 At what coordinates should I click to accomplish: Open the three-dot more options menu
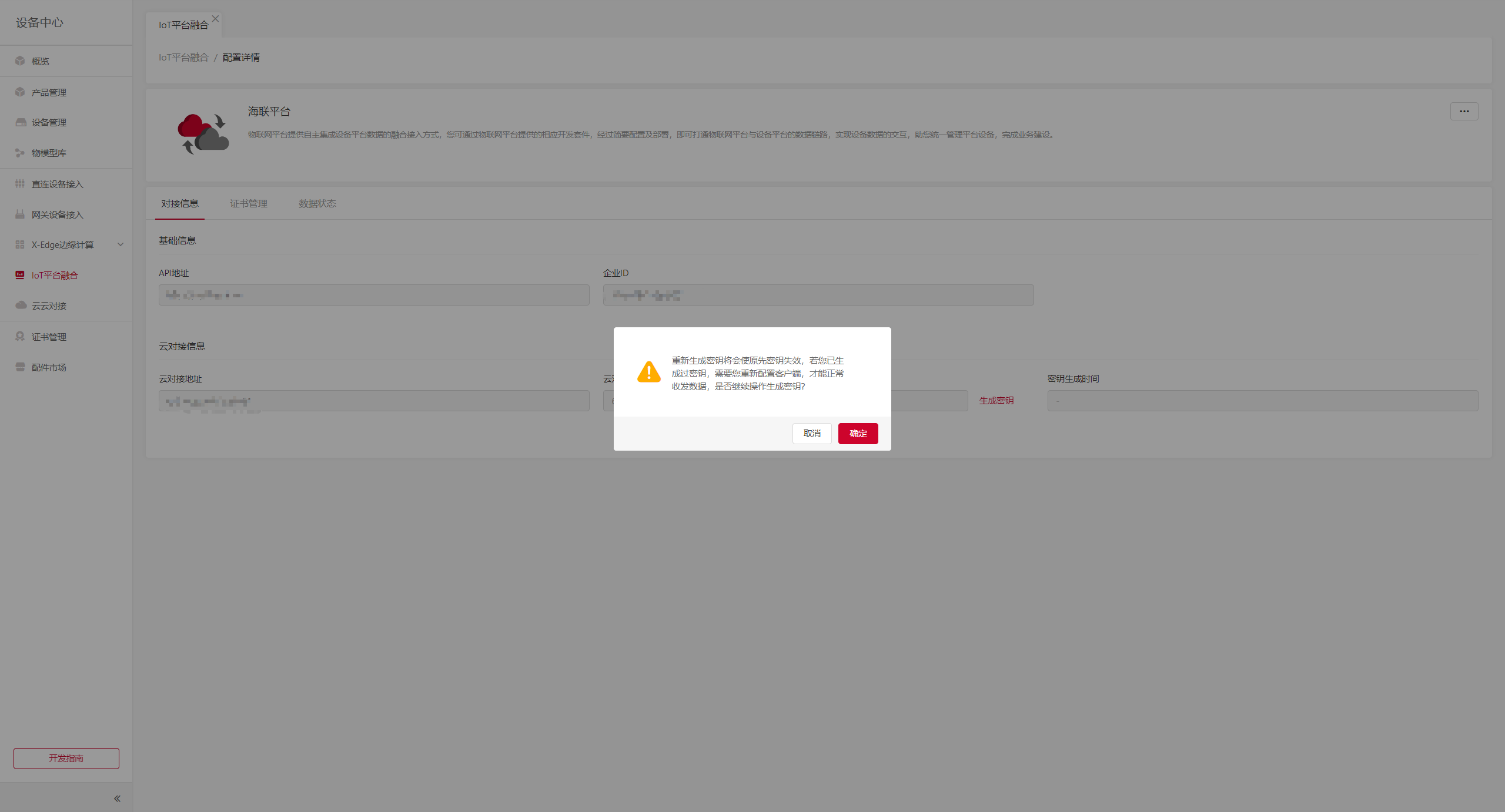click(x=1464, y=112)
